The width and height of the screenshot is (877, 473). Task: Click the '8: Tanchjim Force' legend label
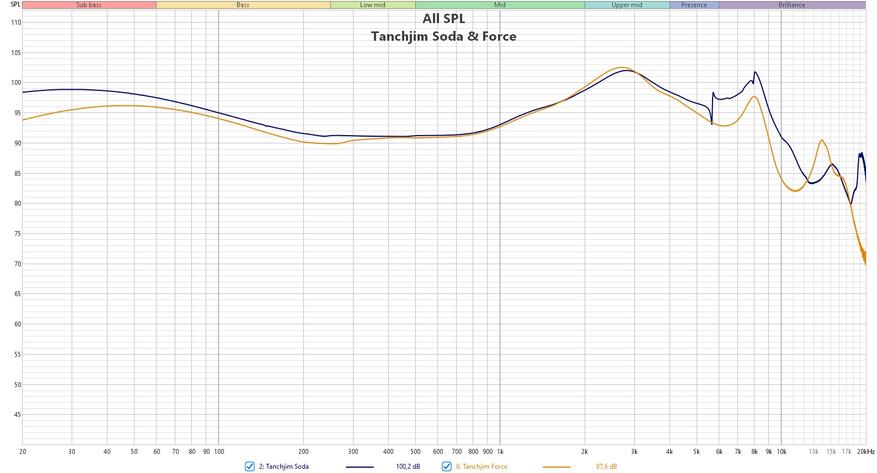pos(482,466)
